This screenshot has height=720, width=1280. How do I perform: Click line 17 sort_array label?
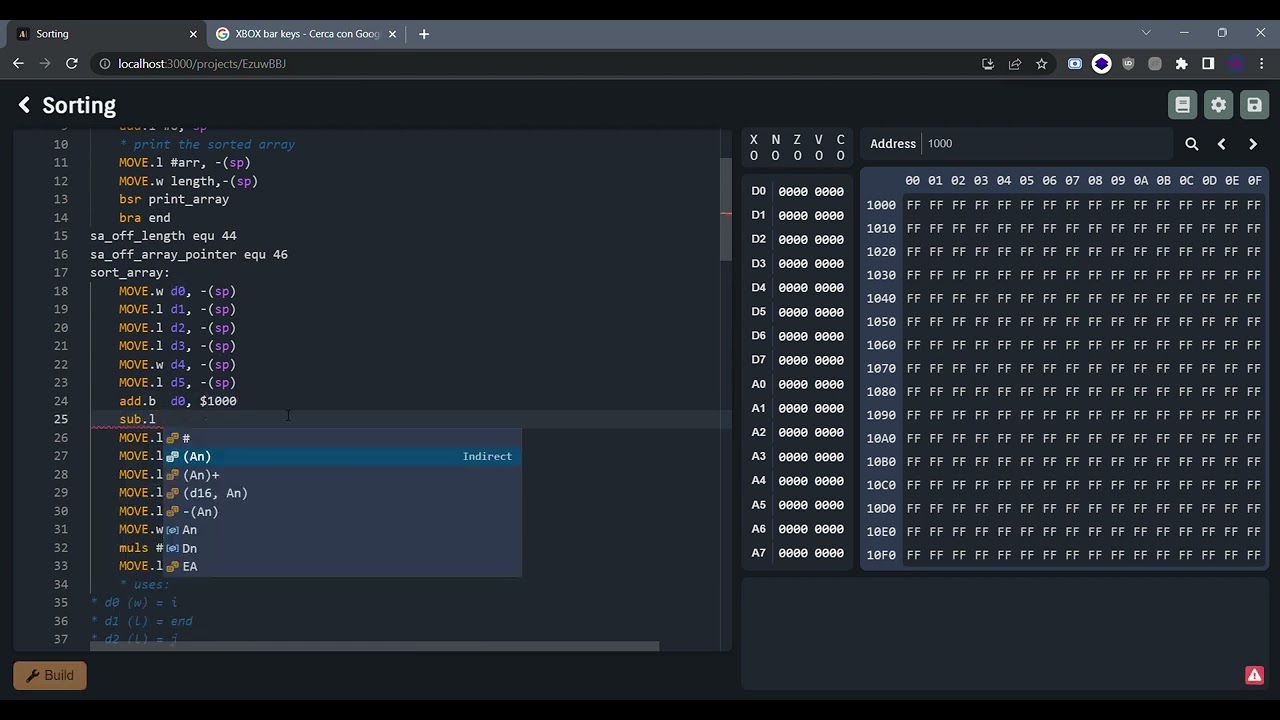point(130,273)
